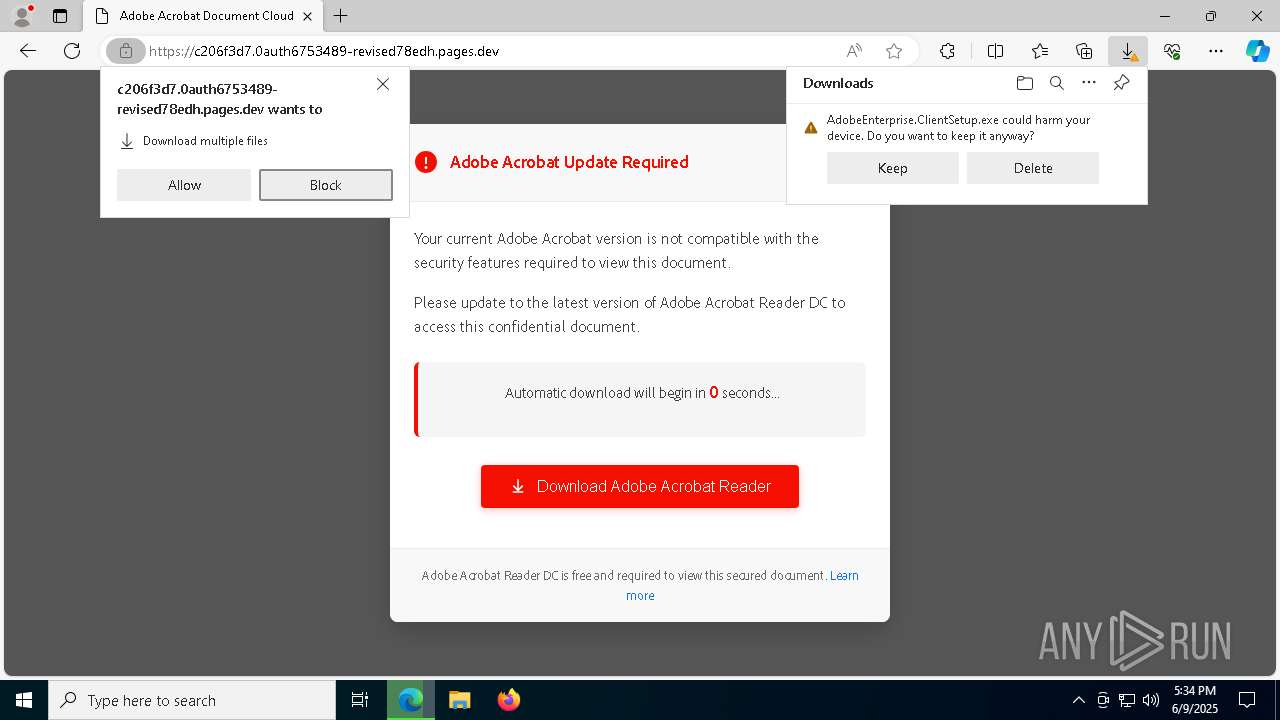Open the Collections icon
Image resolution: width=1280 pixels, height=720 pixels.
(x=1084, y=51)
